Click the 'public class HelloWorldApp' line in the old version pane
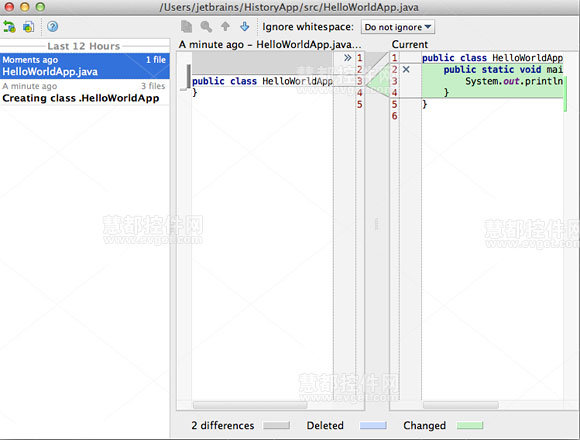This screenshot has width=580, height=440. pyautogui.click(x=262, y=81)
